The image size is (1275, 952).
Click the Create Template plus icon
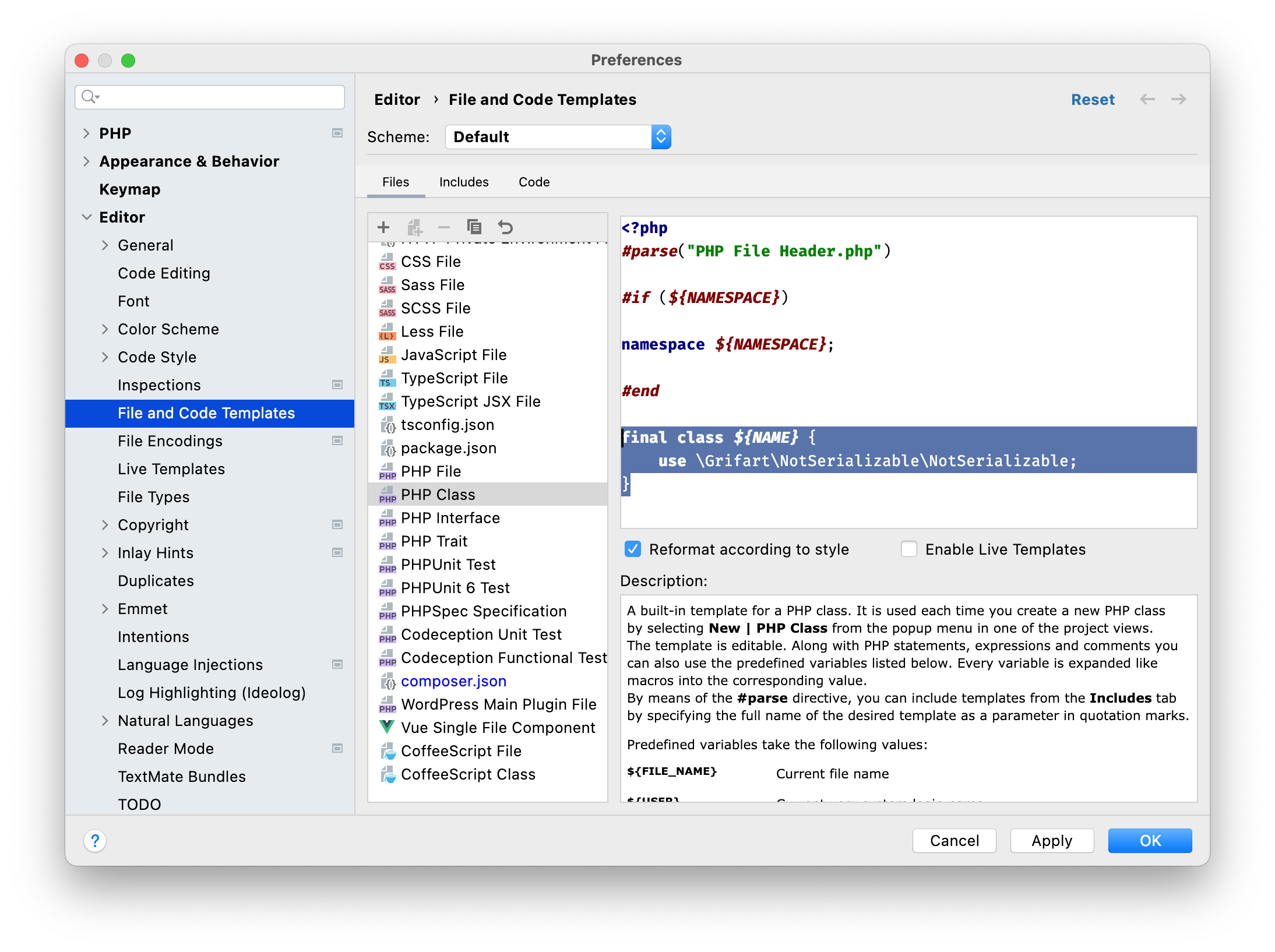[x=383, y=227]
